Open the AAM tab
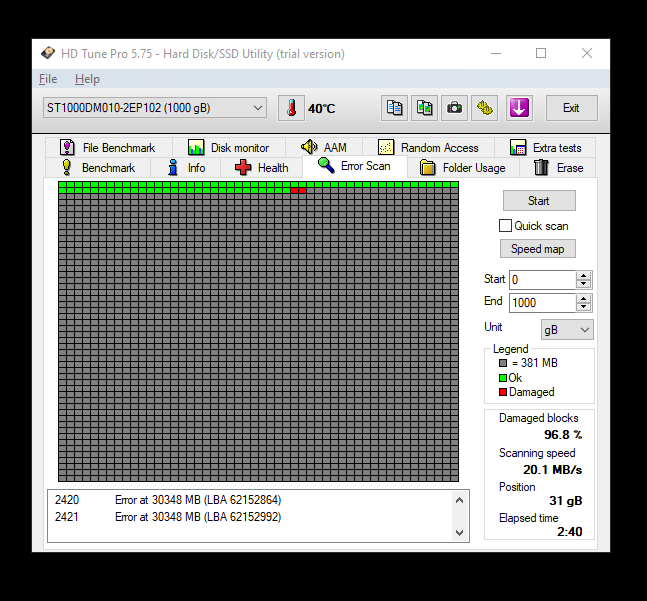 (324, 148)
